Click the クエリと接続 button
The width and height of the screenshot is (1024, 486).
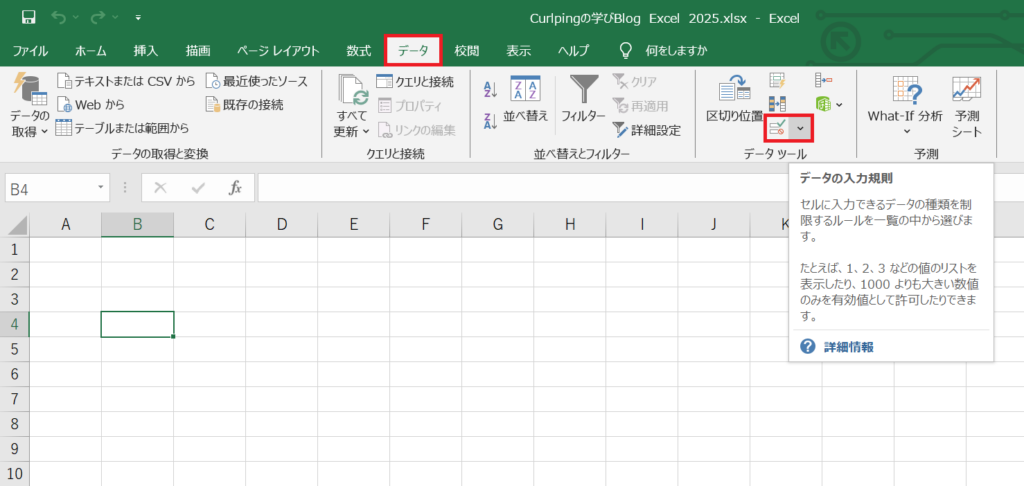point(415,81)
